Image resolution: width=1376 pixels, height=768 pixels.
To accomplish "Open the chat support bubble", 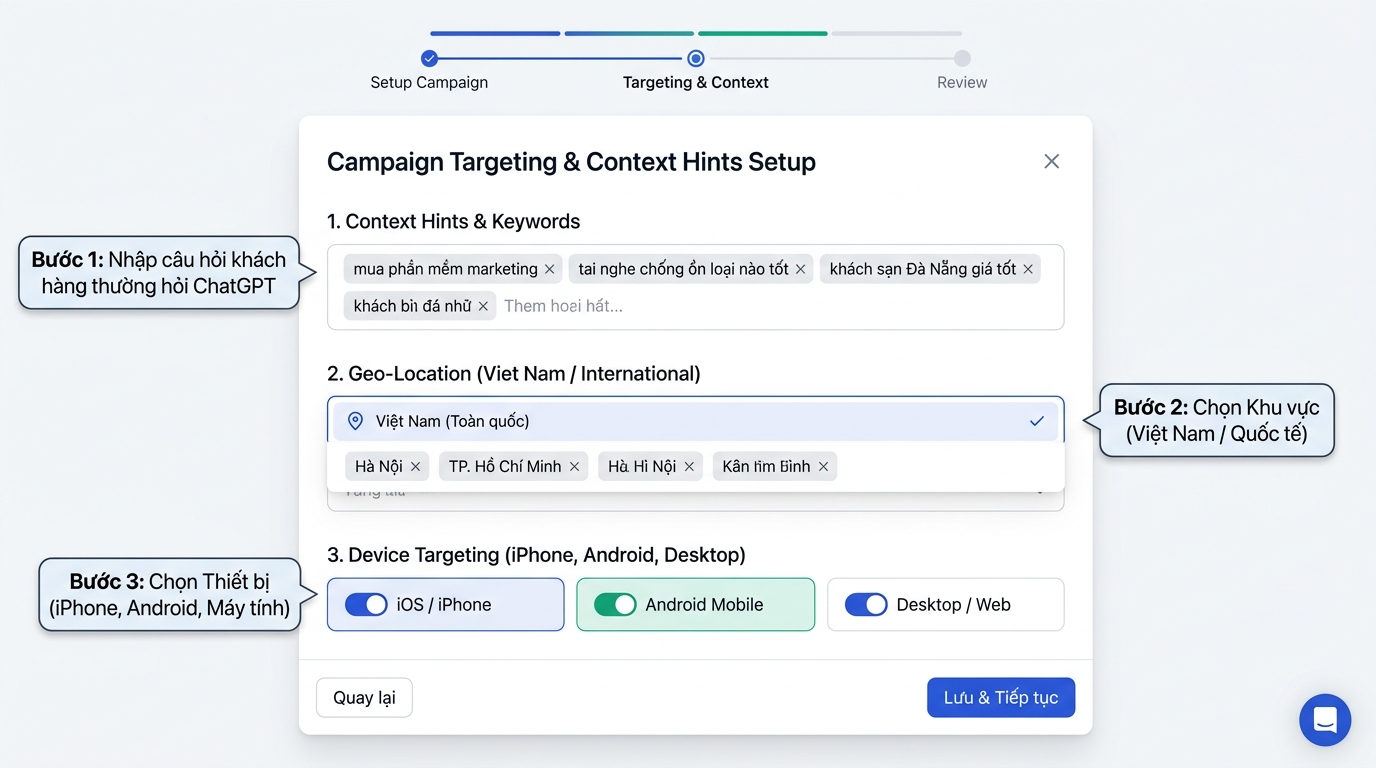I will (1325, 720).
